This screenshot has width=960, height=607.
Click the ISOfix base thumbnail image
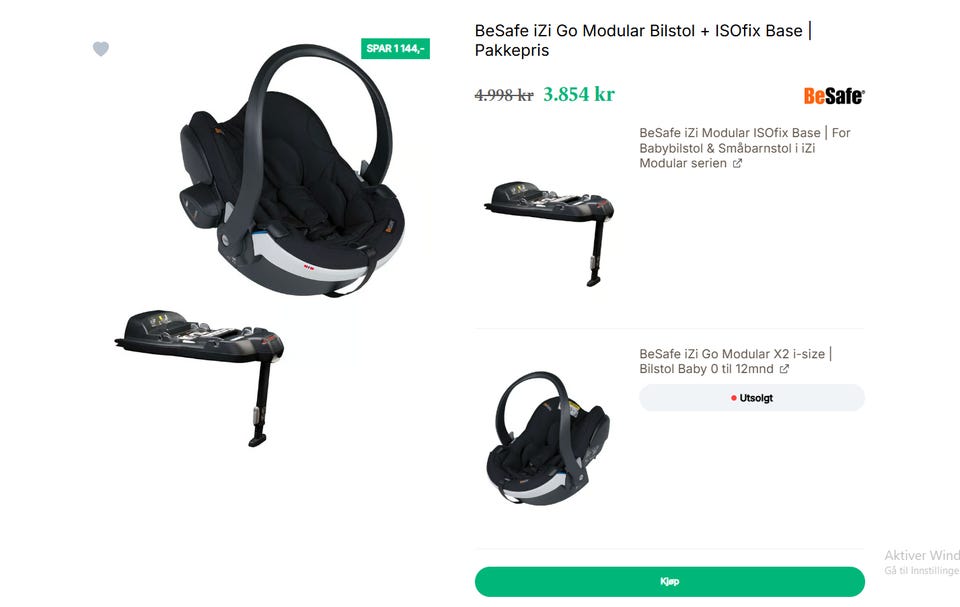[549, 233]
